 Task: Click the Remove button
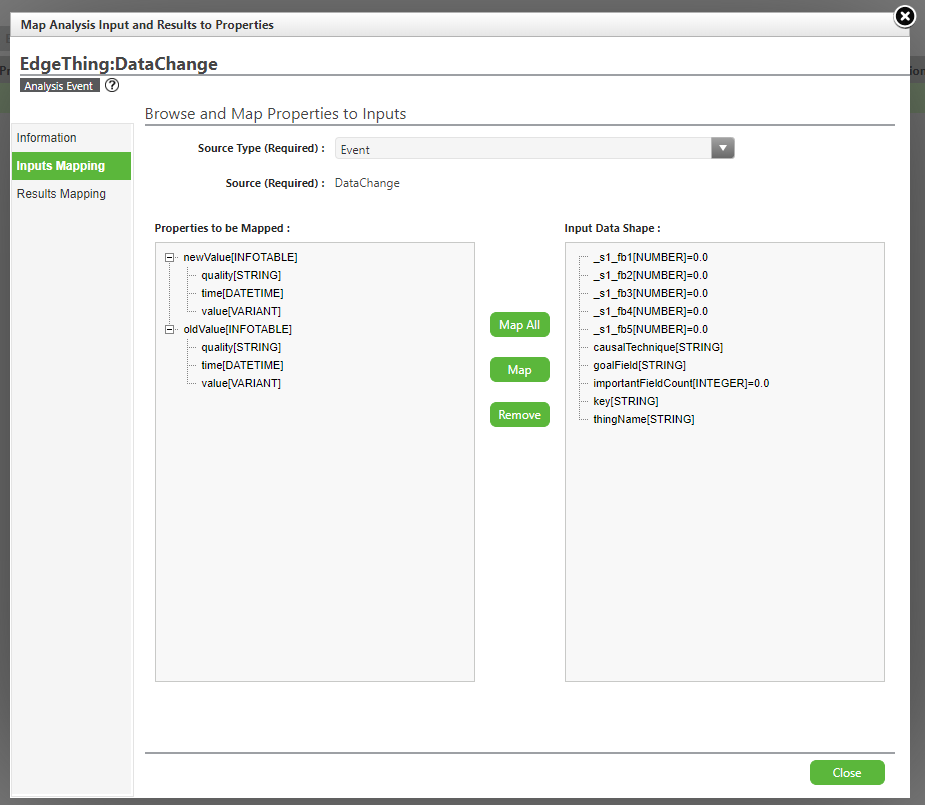pos(520,415)
